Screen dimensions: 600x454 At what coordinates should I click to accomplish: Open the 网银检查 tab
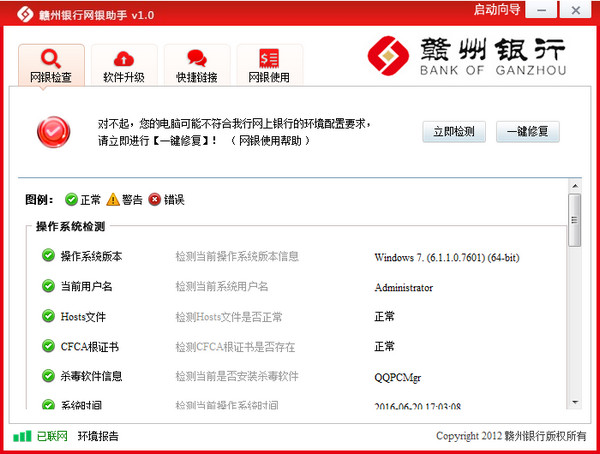click(51, 65)
